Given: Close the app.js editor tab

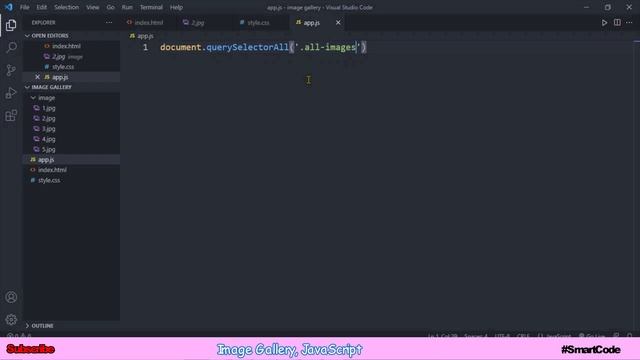Looking at the screenshot, I should 338,23.
